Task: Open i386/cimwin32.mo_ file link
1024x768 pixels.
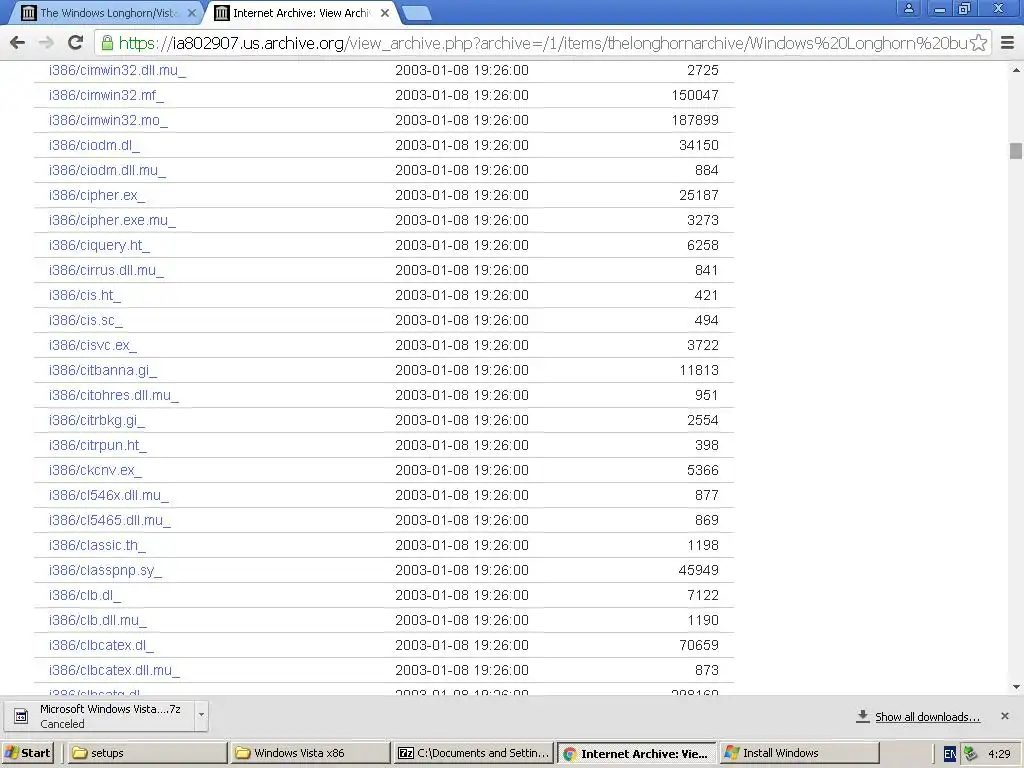Action: 108,120
